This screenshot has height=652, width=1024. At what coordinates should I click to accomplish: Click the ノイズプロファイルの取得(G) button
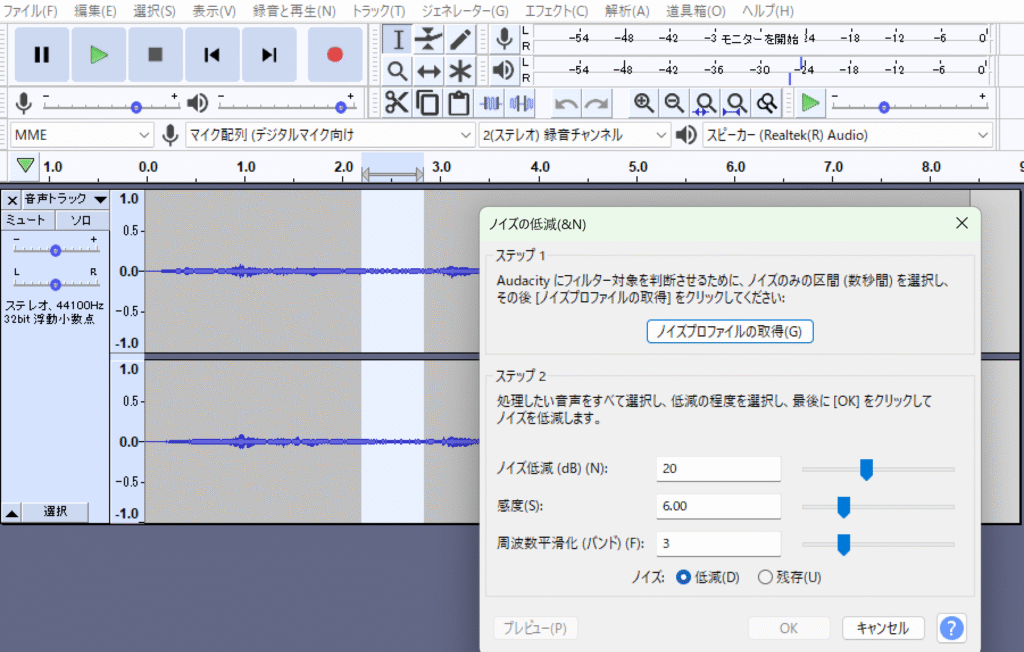coord(730,331)
